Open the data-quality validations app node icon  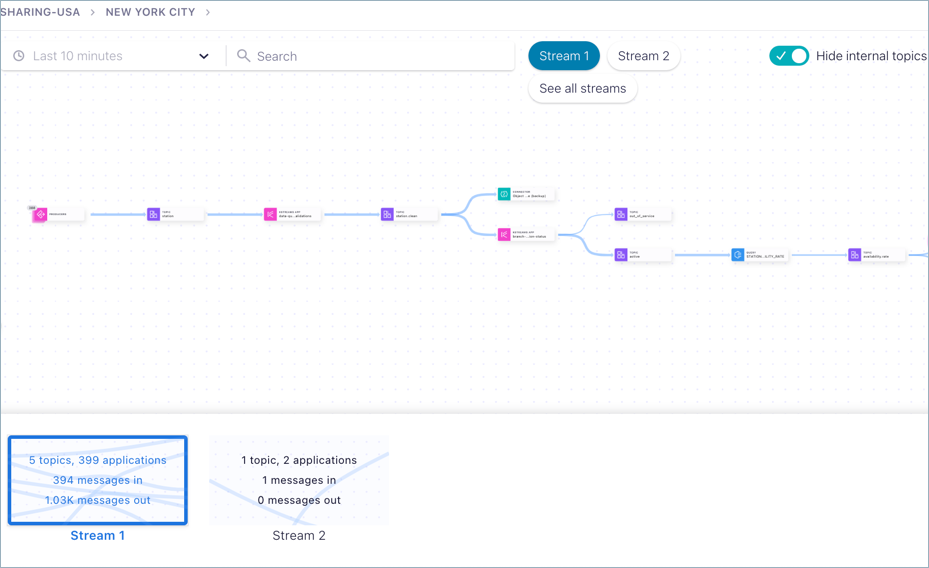point(270,214)
